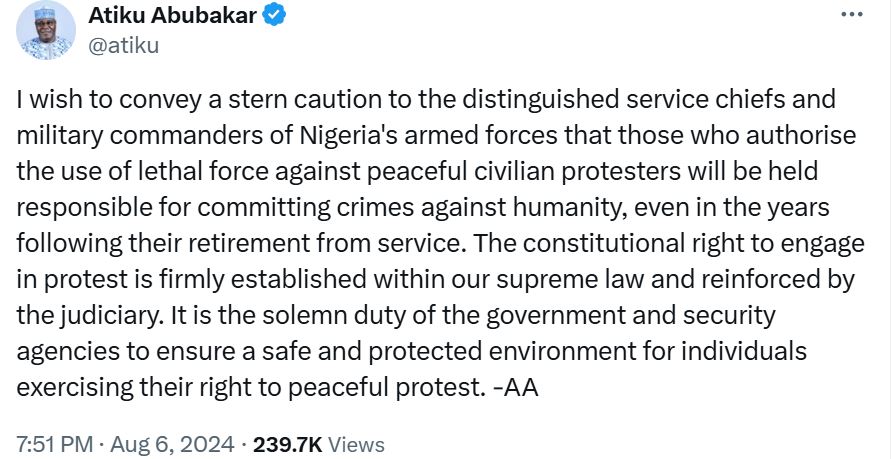Click the Views label
Screen dimensions: 892x459
pyautogui.click(x=356, y=443)
